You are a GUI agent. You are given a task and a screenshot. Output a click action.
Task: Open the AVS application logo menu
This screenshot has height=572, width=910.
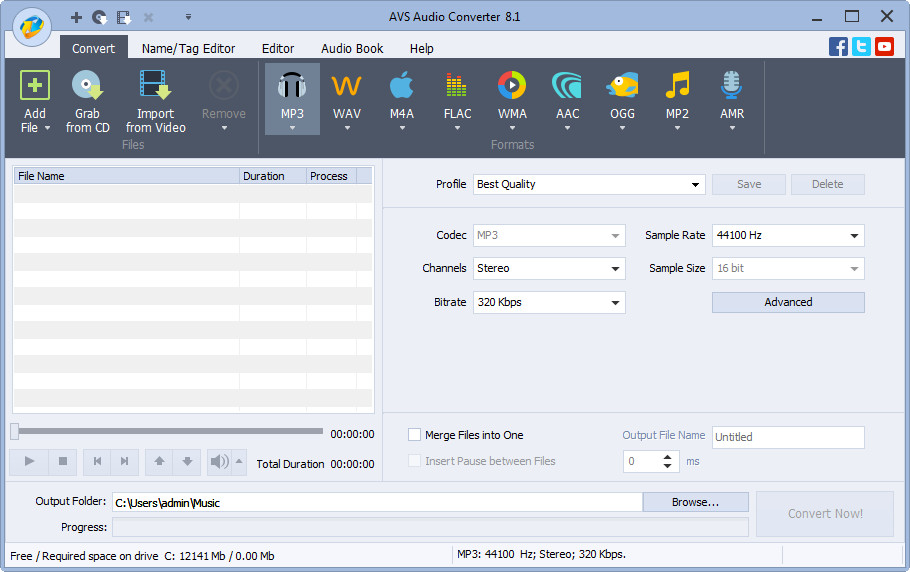point(32,27)
